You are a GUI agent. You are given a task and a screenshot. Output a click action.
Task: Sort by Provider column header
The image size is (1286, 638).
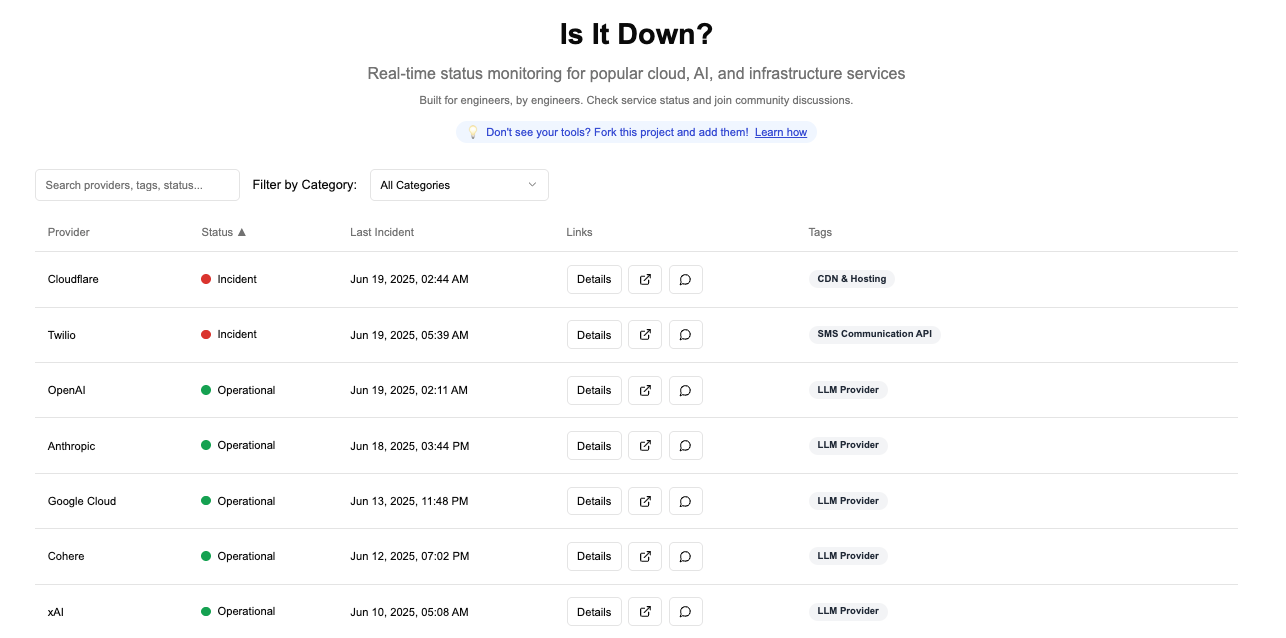[69, 232]
